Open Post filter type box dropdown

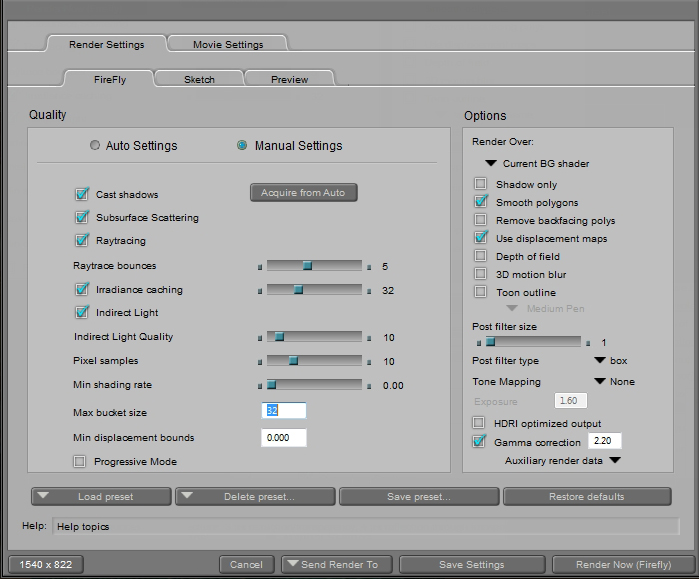tap(600, 360)
